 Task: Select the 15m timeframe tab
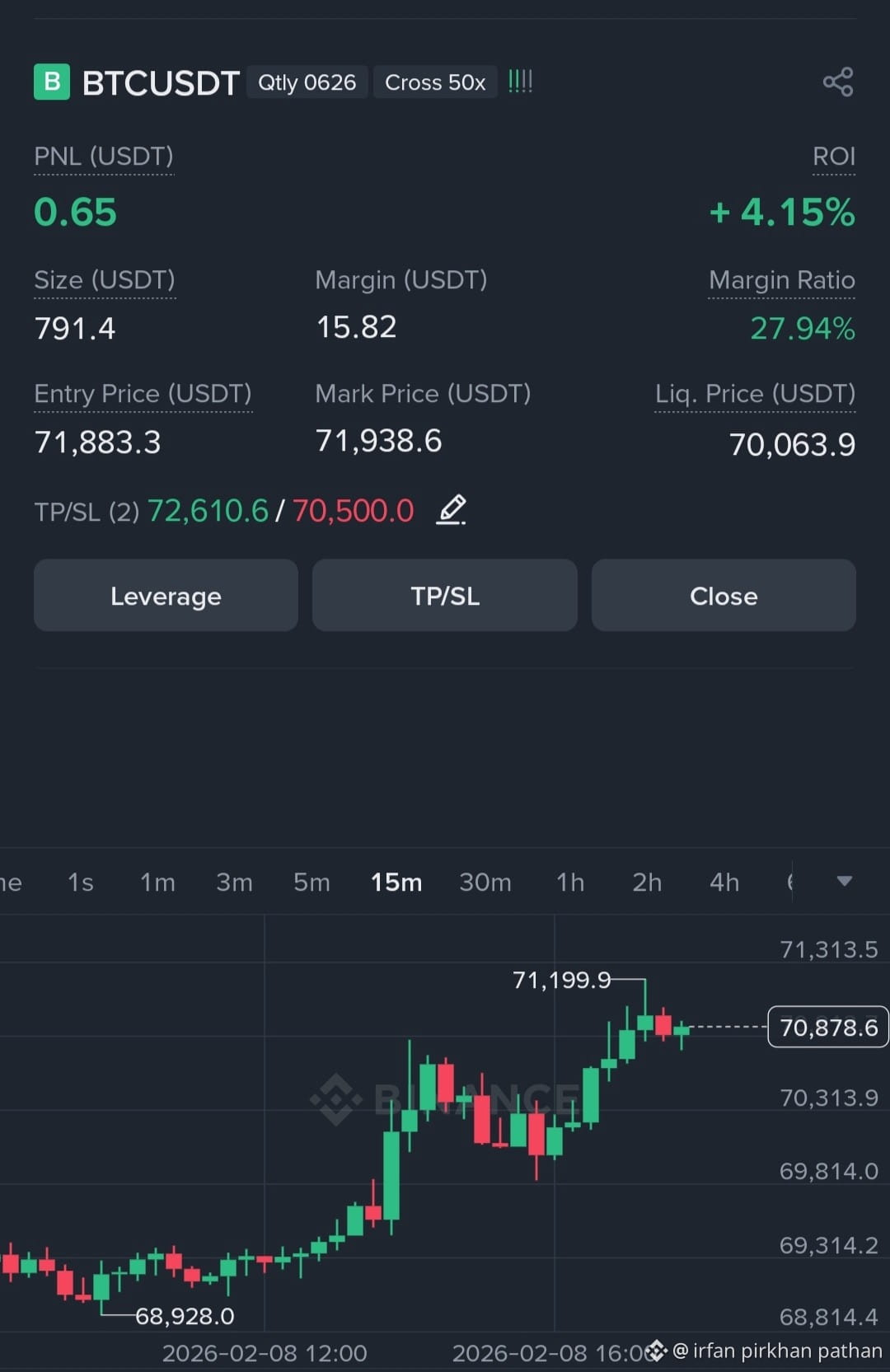click(x=396, y=883)
